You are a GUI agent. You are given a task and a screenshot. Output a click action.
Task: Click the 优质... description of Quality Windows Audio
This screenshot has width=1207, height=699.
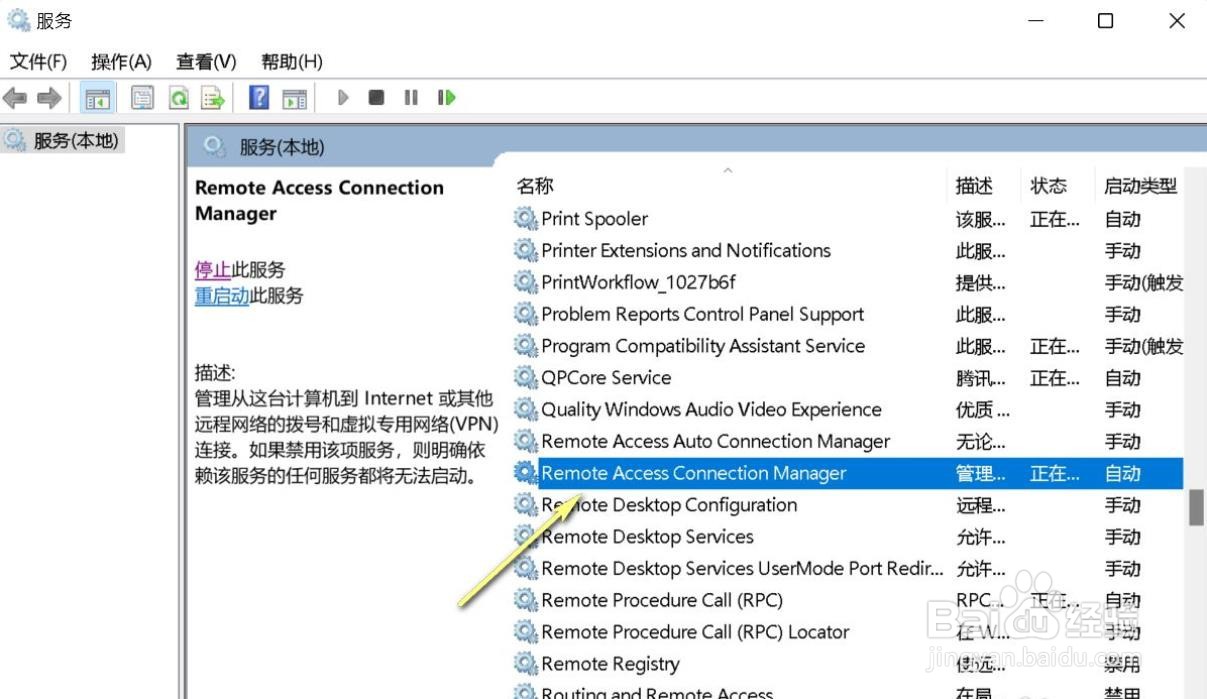point(982,410)
